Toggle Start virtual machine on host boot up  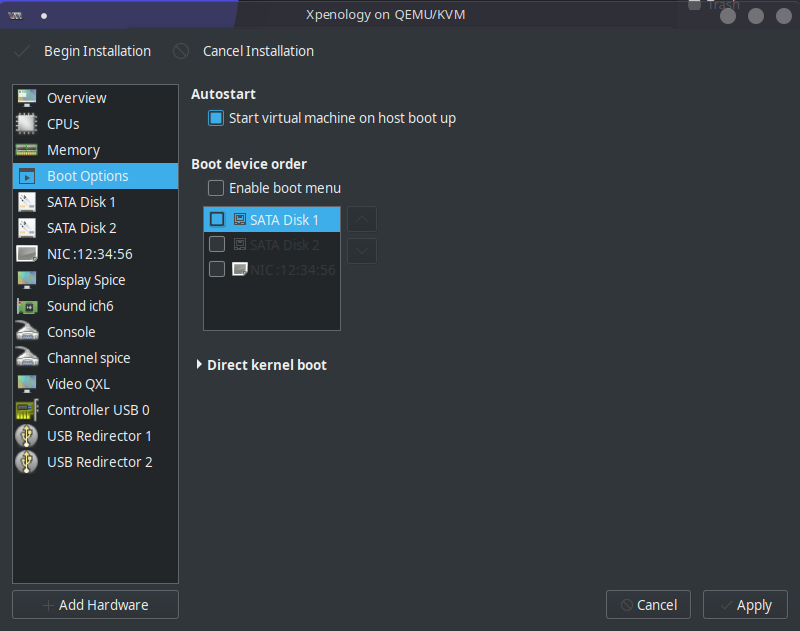[x=216, y=118]
